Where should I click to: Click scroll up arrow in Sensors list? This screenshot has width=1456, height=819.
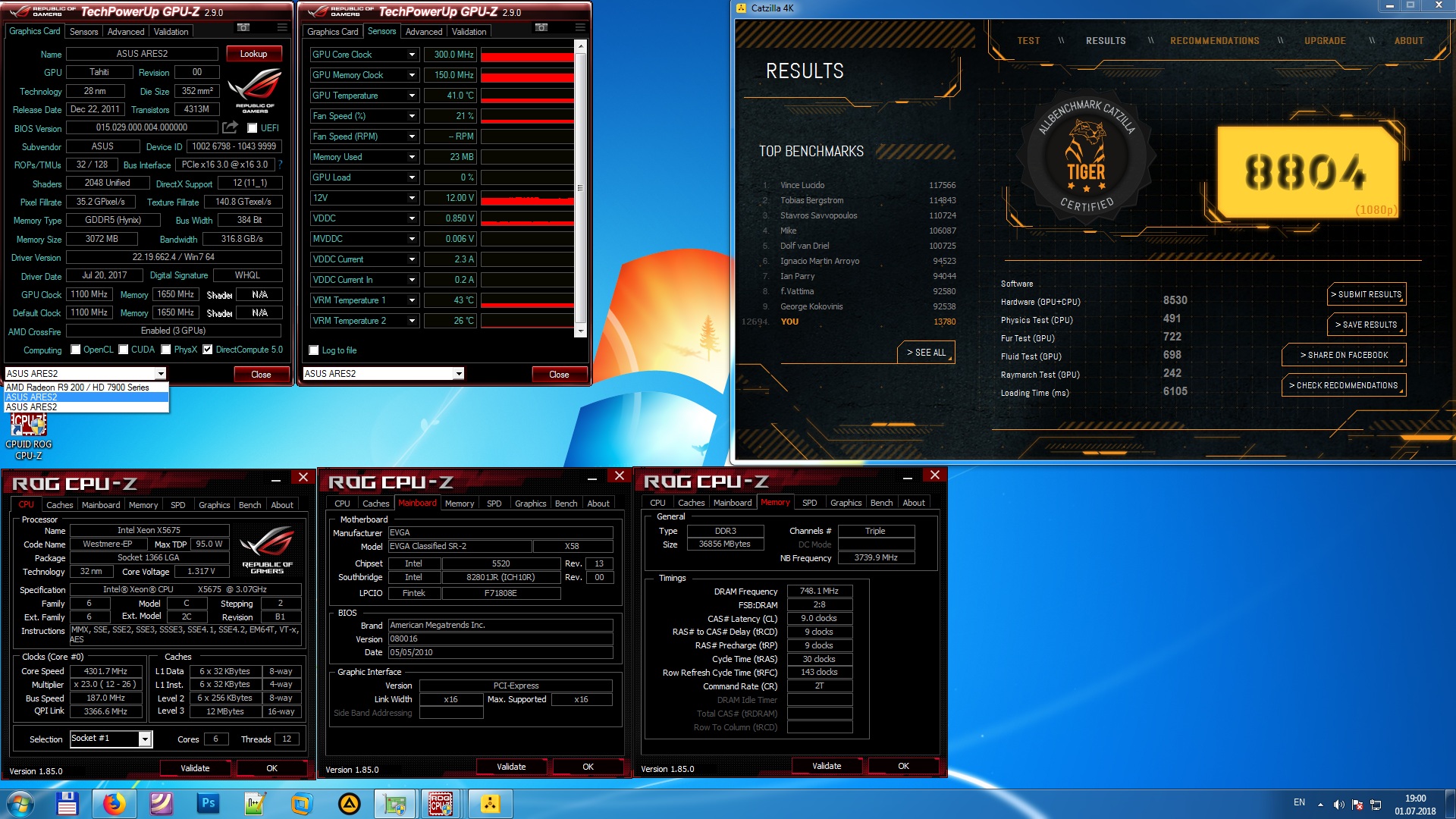(x=581, y=47)
